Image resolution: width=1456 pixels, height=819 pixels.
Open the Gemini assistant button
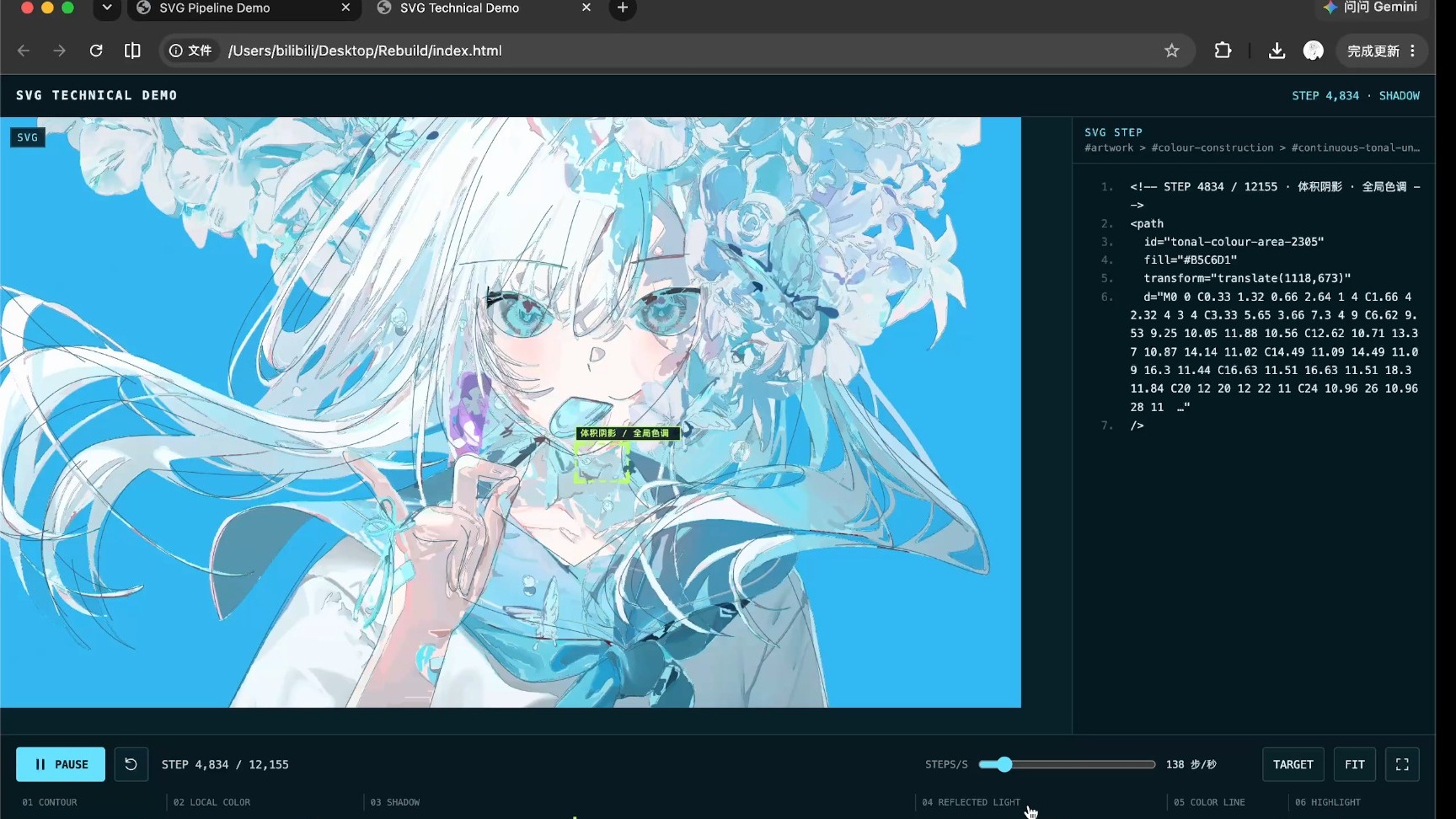tap(1370, 8)
